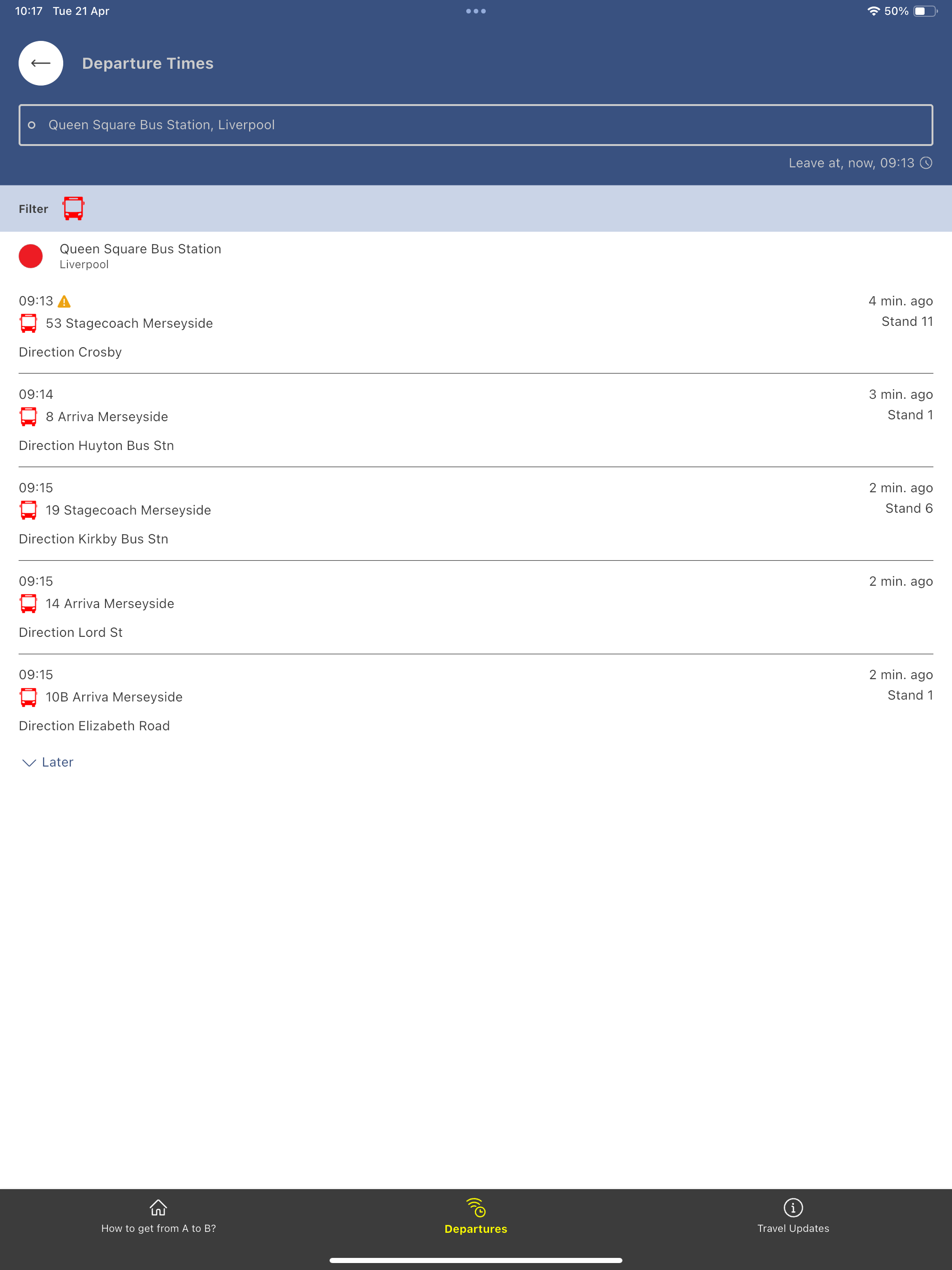Click the warning triangle beside 09:13

[x=64, y=301]
